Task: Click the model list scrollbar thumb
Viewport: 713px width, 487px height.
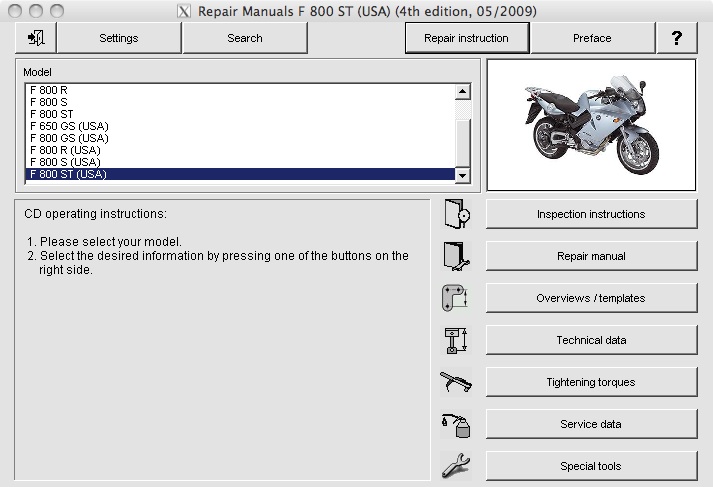Action: point(462,144)
